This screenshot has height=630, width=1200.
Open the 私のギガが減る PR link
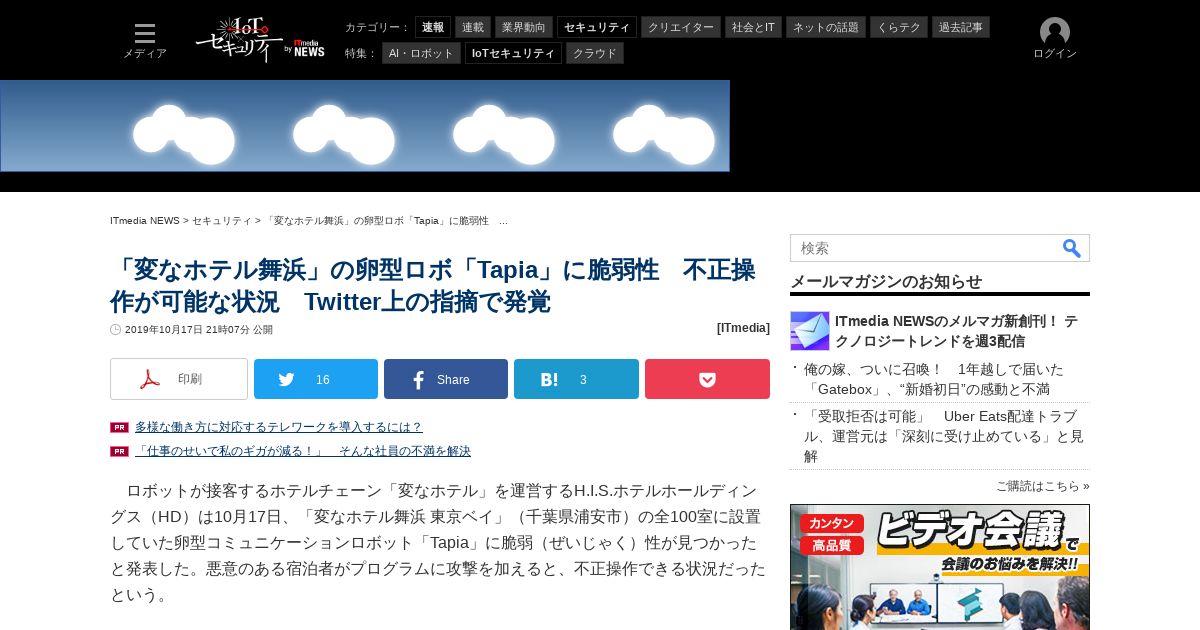click(x=303, y=451)
